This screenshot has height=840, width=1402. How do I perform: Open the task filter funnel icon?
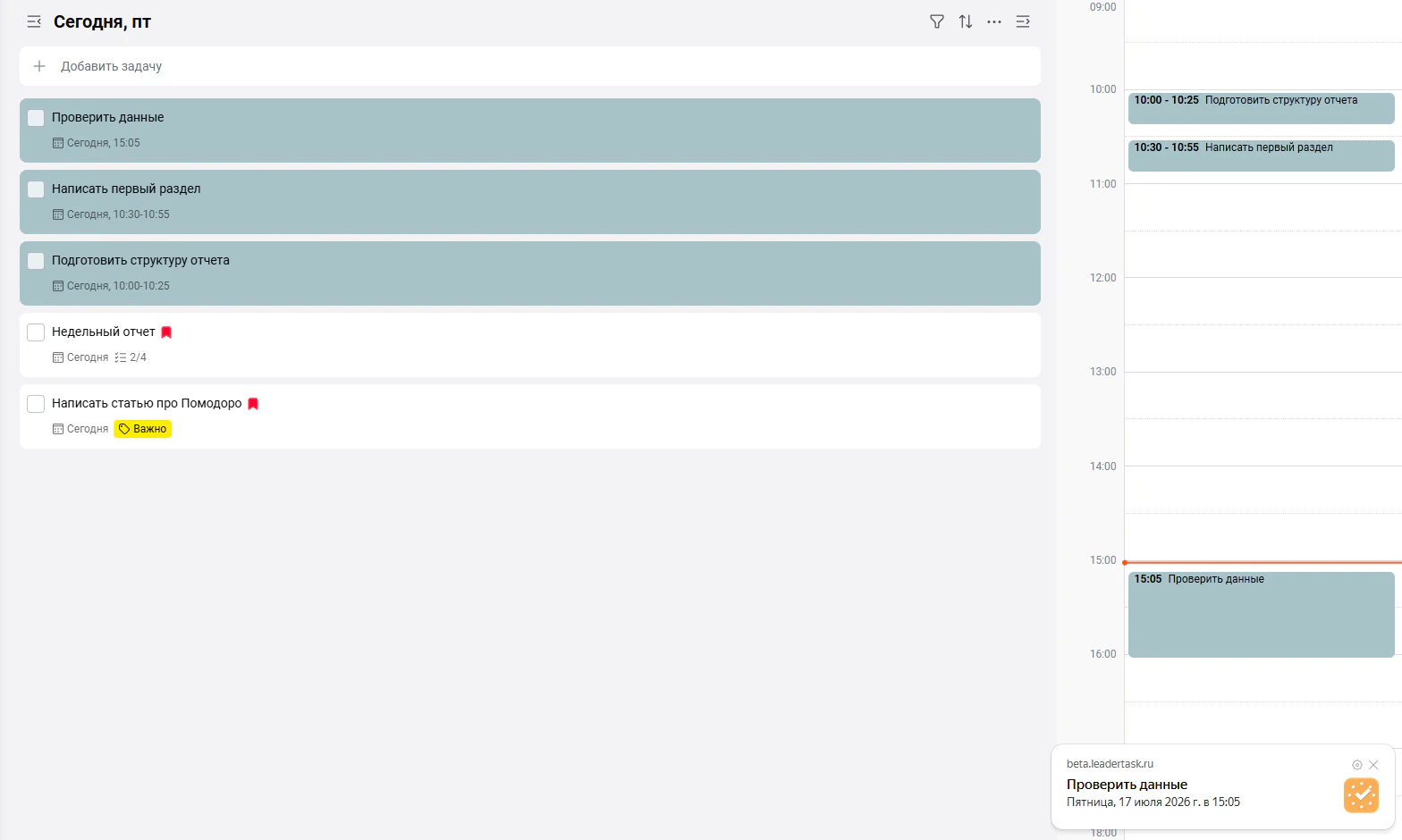pyautogui.click(x=937, y=21)
